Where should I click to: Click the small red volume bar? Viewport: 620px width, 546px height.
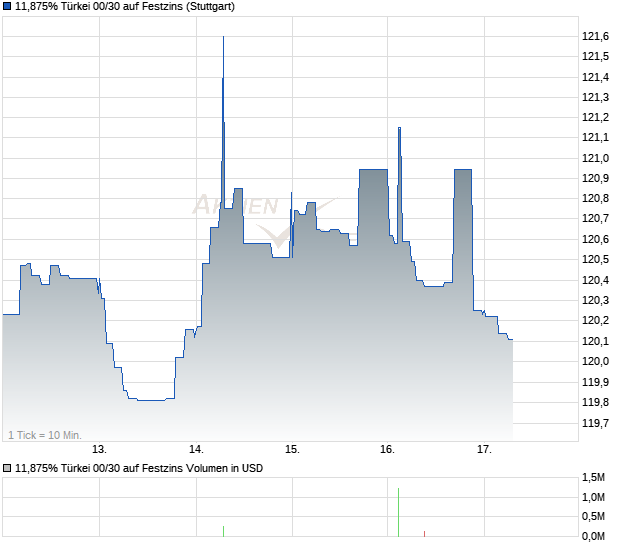coord(424,534)
